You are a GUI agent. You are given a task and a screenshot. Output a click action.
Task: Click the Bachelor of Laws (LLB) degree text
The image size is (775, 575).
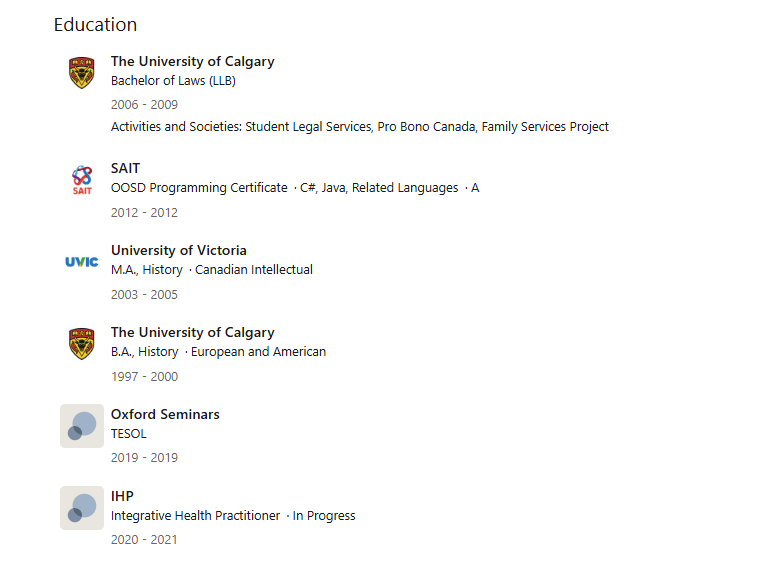coord(173,81)
